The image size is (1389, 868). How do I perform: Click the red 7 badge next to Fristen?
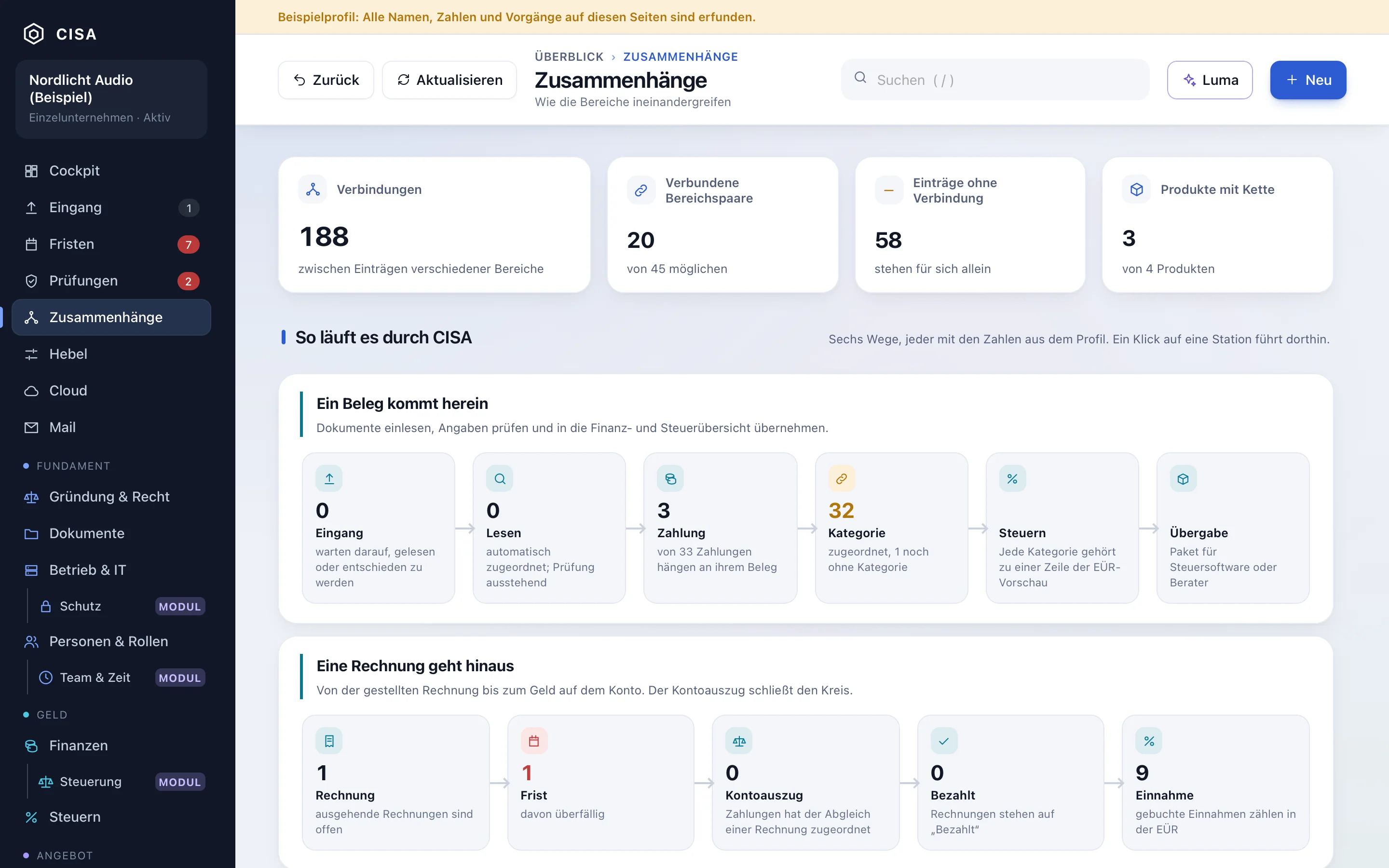[x=188, y=244]
